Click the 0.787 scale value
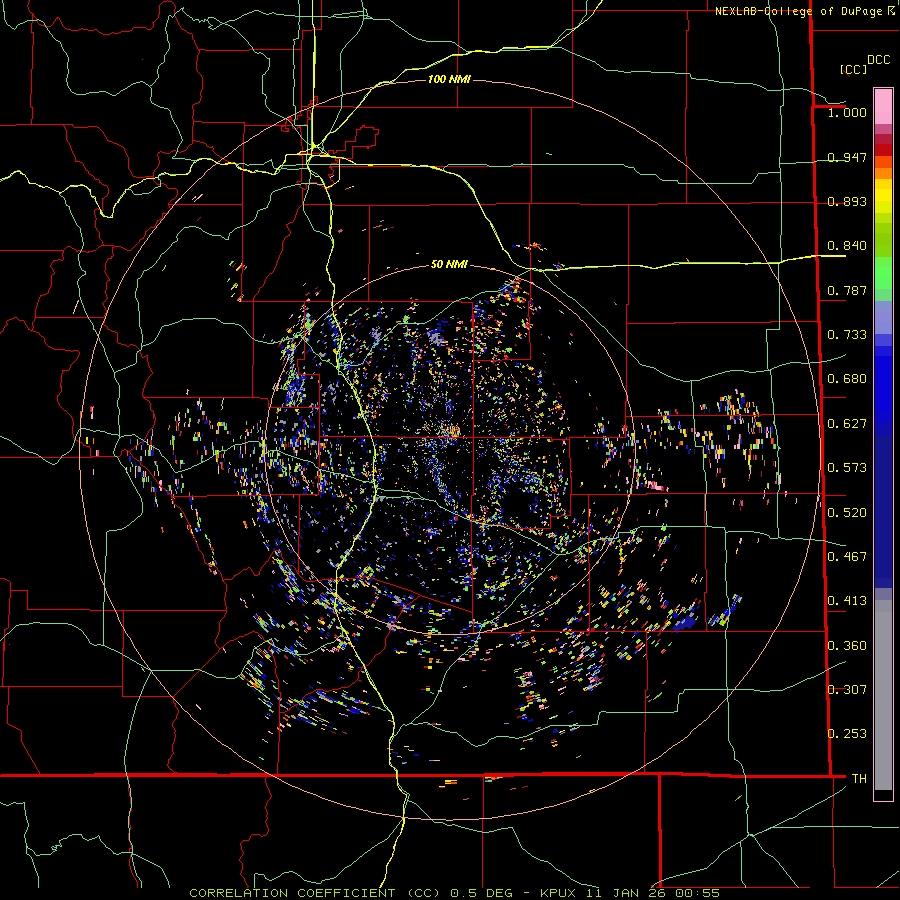900x900 pixels. [x=847, y=290]
